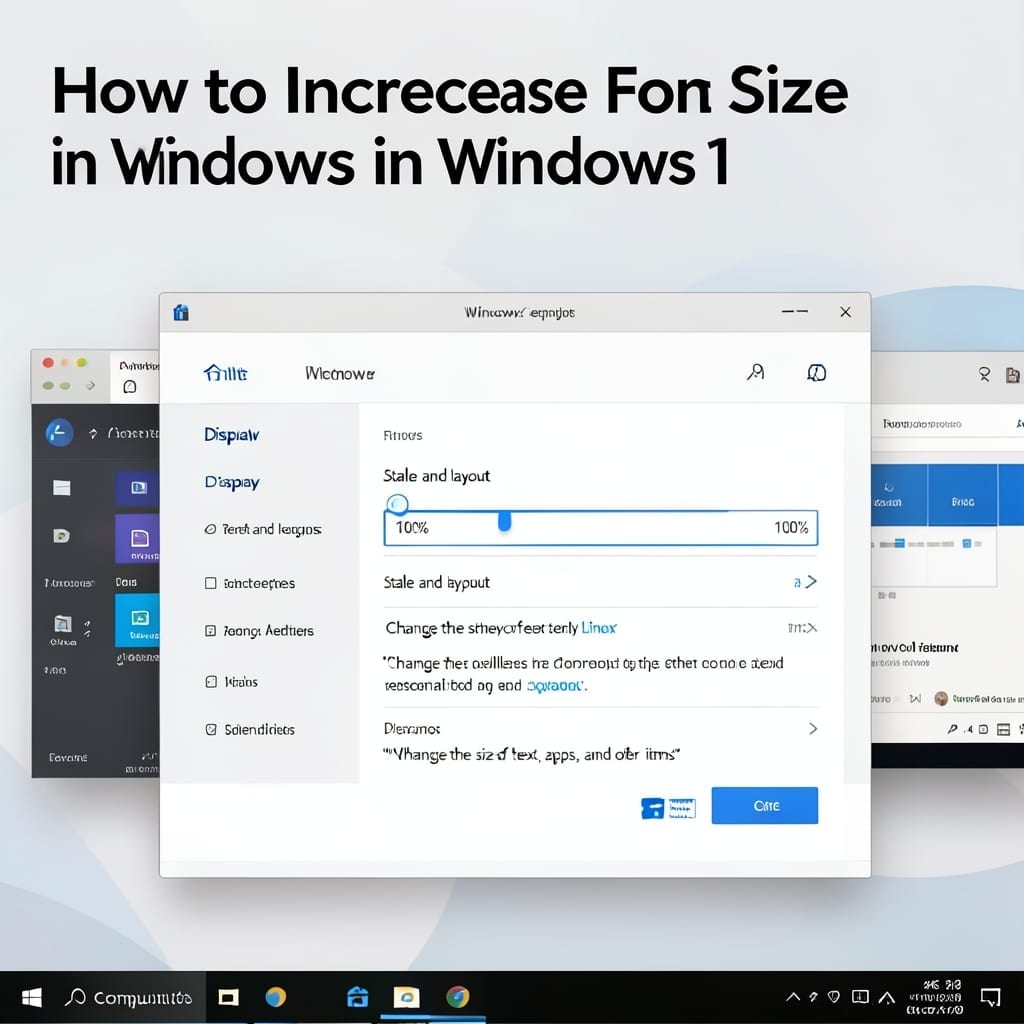Click the top green dot in left window

[82, 362]
